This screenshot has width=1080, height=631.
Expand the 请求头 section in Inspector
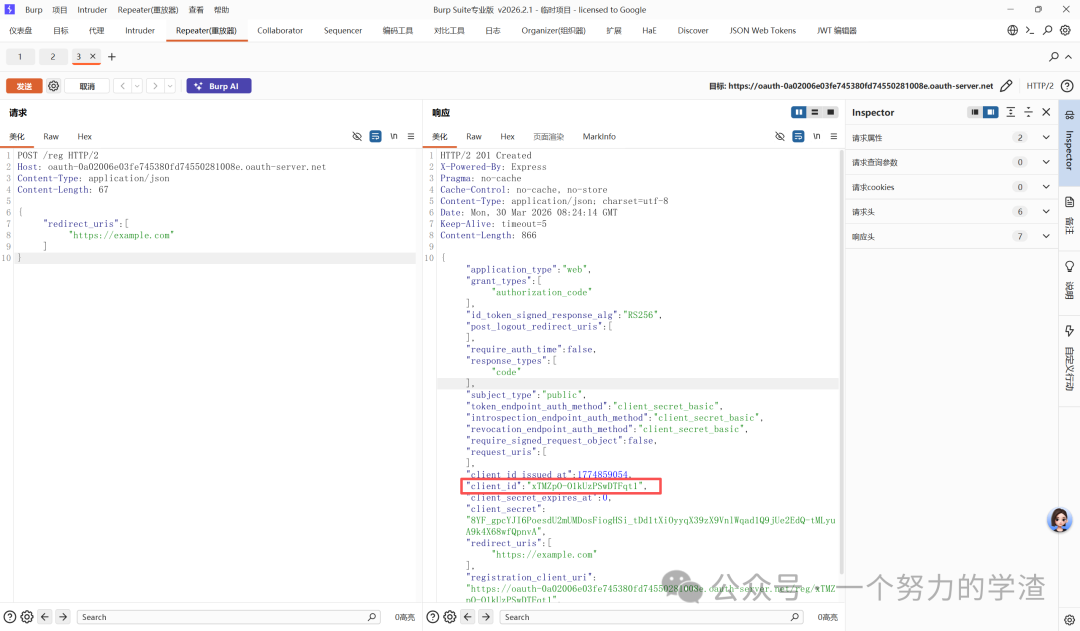point(951,212)
